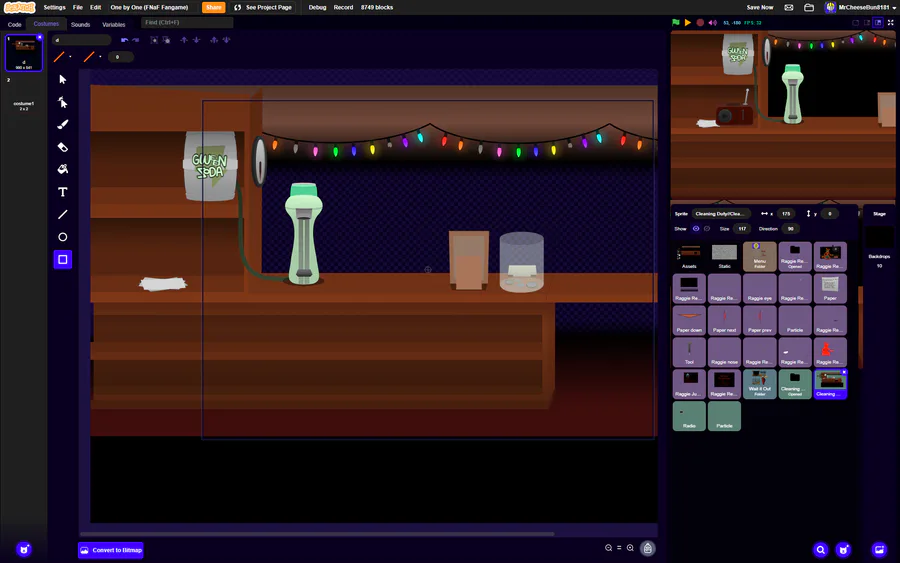The image size is (900, 563).
Task: Click Convert to Bitmap
Action: pos(111,550)
